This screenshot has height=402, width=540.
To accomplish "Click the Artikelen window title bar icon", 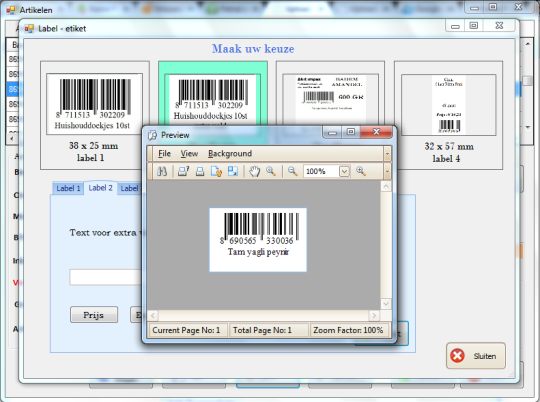I will (x=11, y=10).
